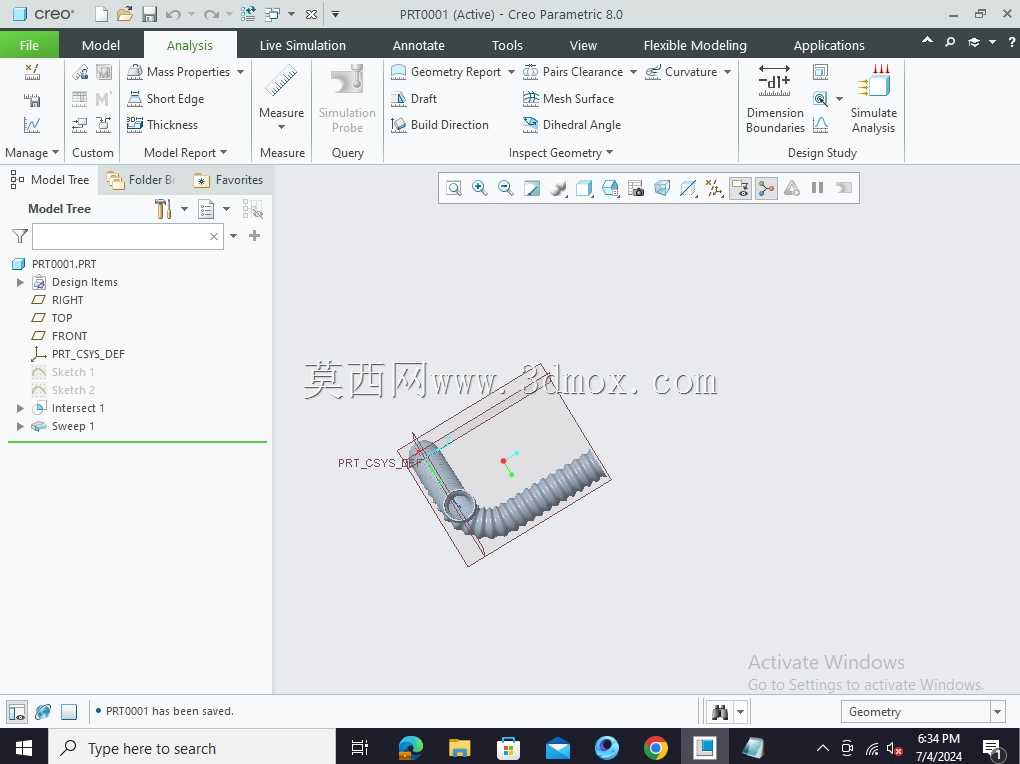The image size is (1020, 764).
Task: Open the Model Report group dropdown
Action: [185, 153]
